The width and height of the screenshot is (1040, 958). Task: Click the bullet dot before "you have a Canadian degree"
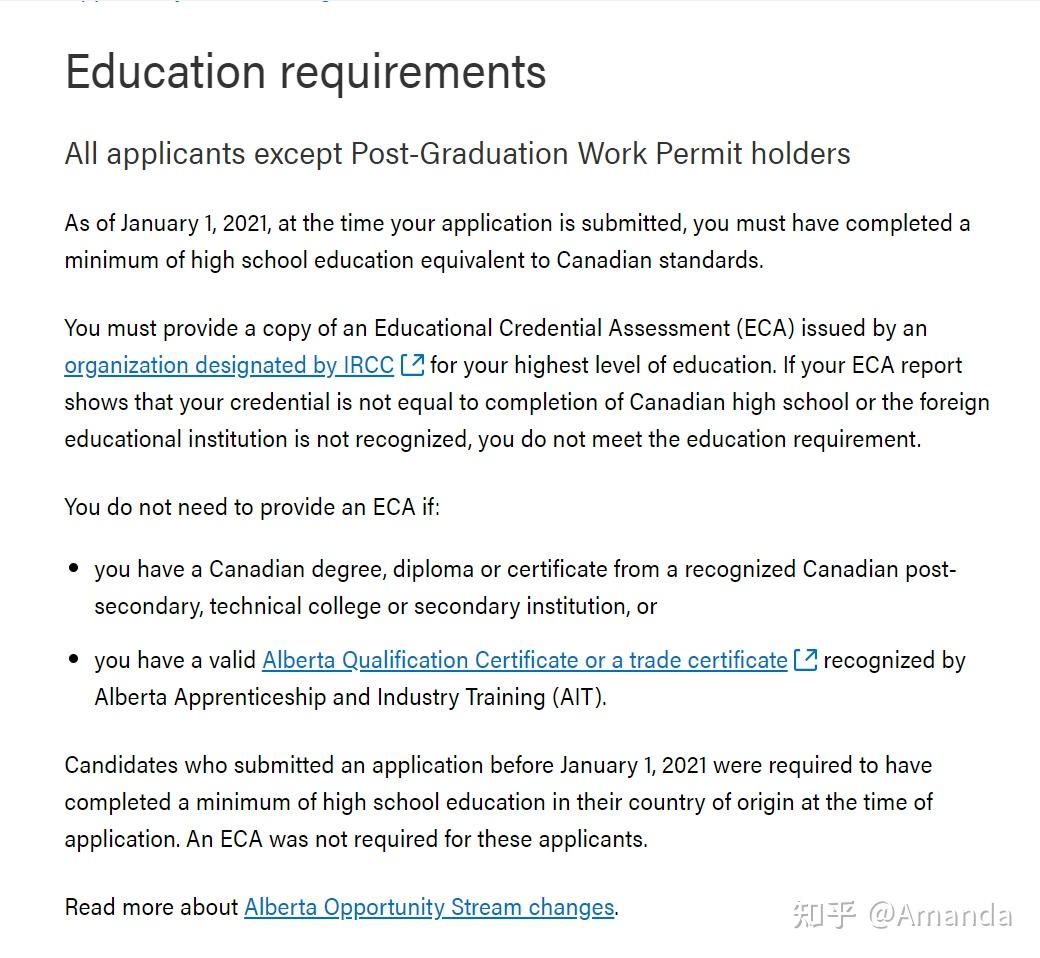click(74, 569)
